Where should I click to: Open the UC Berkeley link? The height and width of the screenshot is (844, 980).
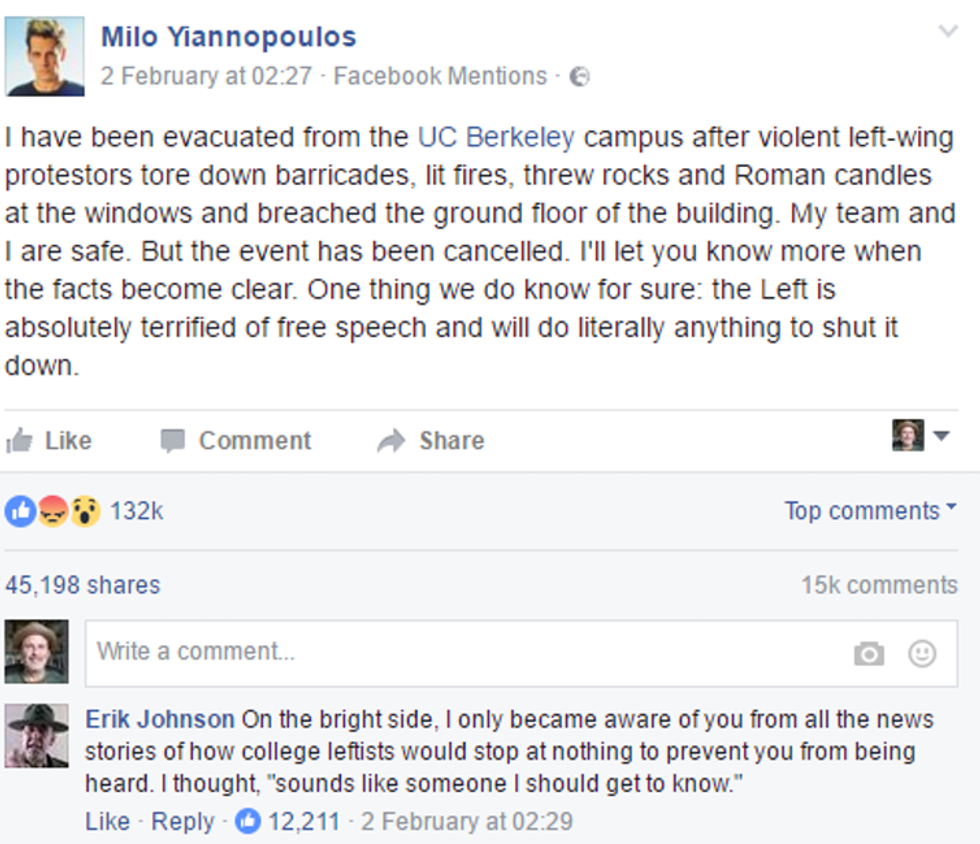pyautogui.click(x=496, y=136)
